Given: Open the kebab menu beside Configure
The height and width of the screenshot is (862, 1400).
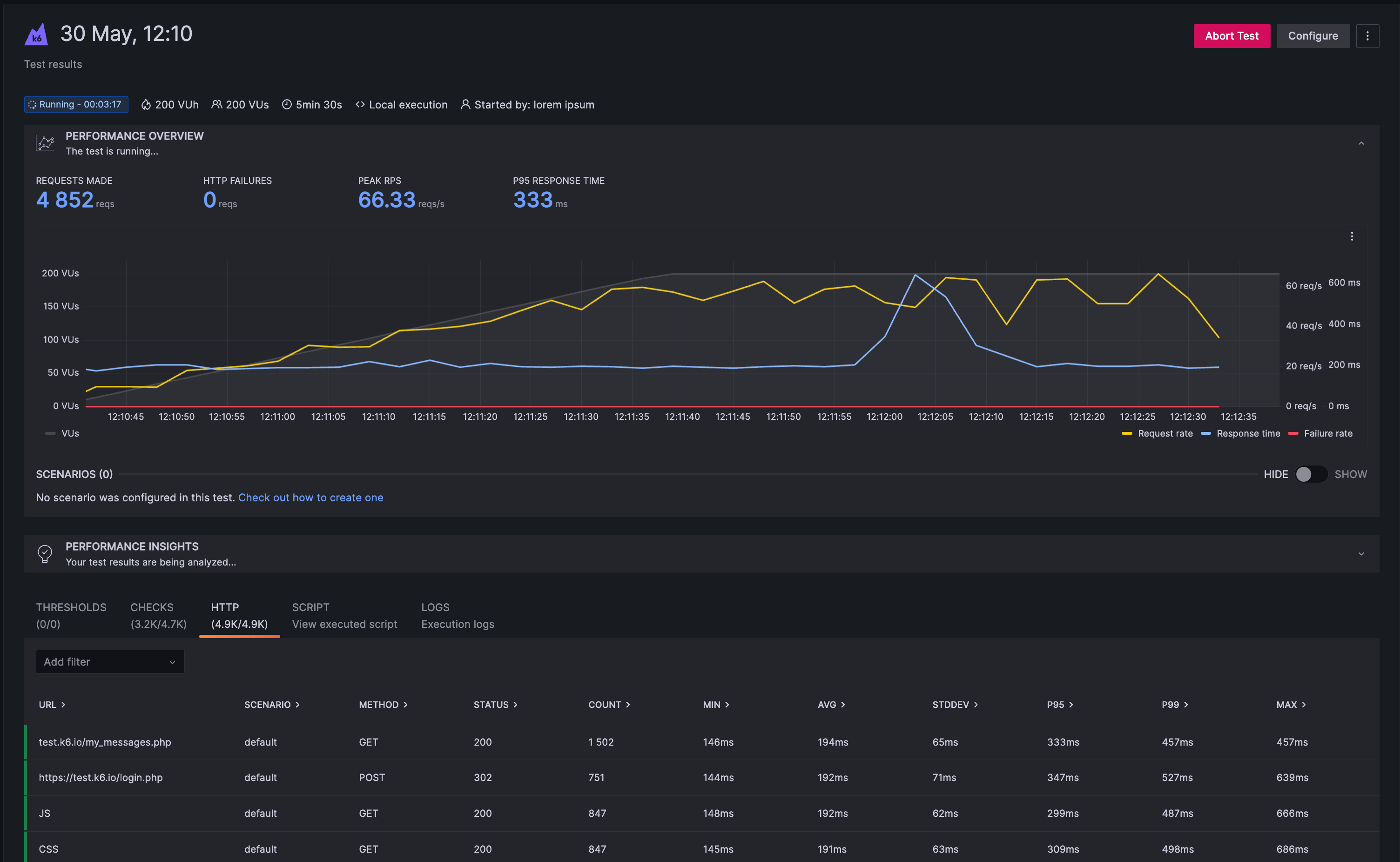Looking at the screenshot, I should click(1367, 35).
